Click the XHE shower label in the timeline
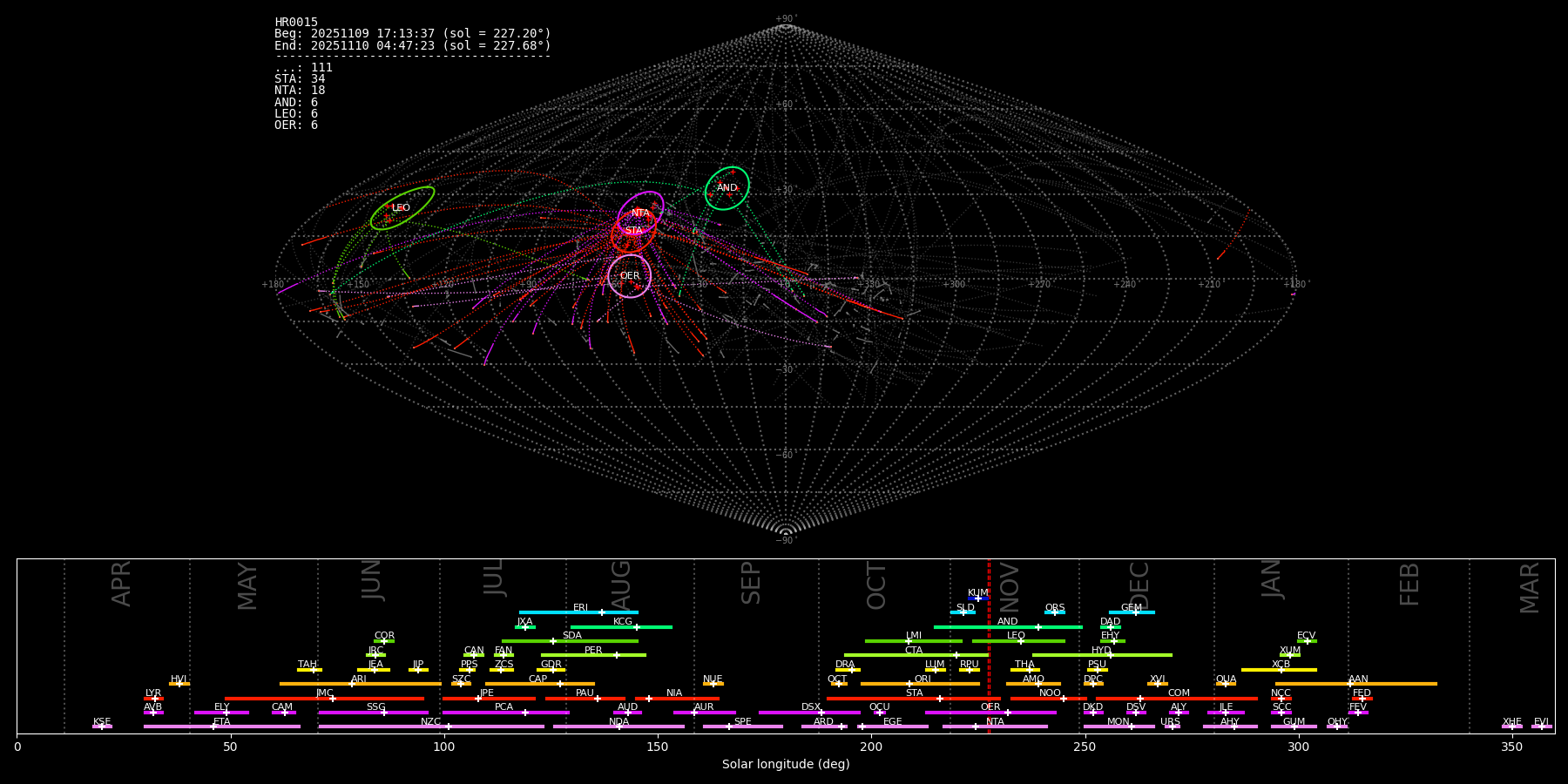The image size is (1568, 784). point(1511,722)
